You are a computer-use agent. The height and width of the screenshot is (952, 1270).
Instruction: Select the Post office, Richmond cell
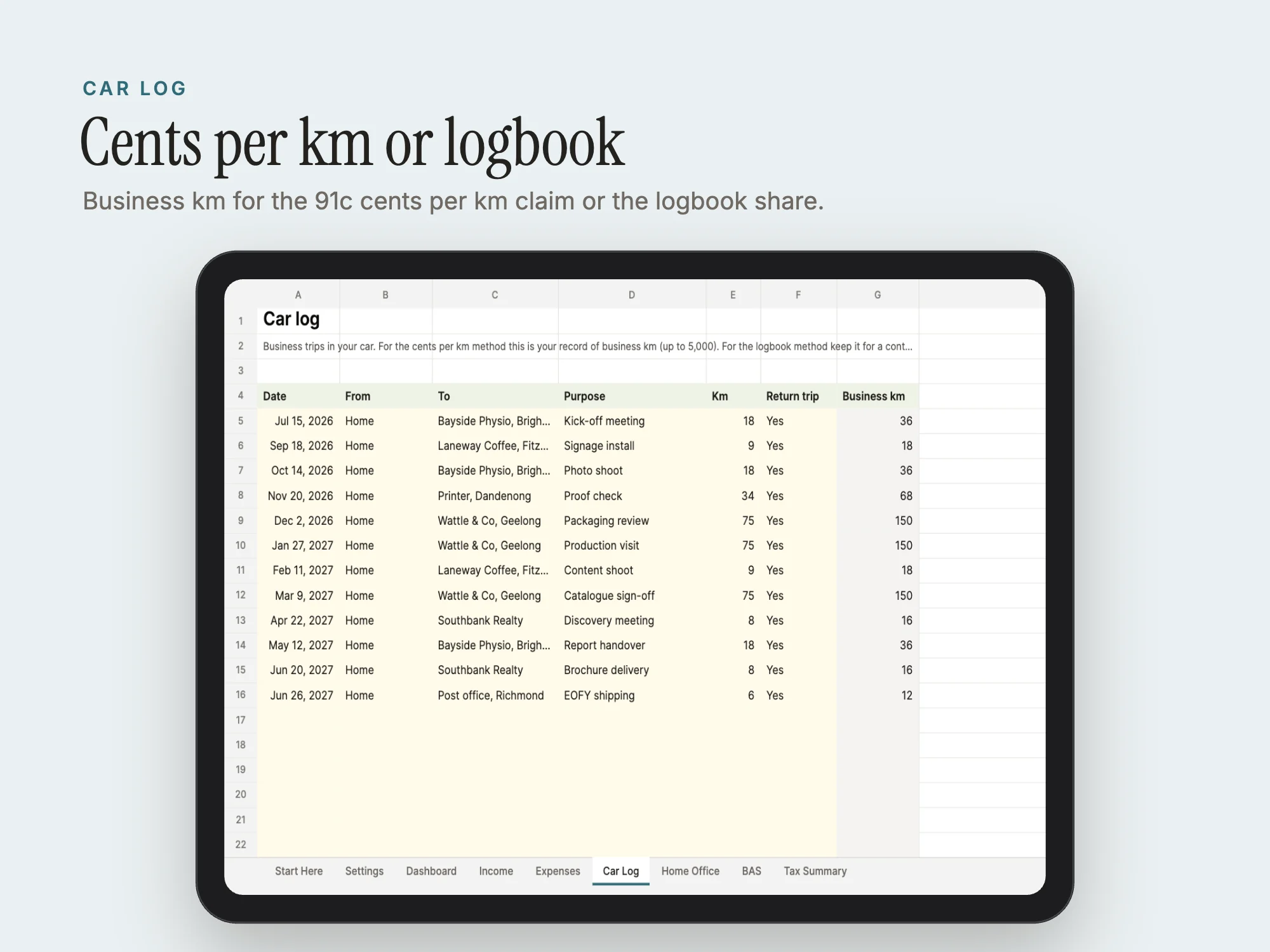(x=495, y=695)
